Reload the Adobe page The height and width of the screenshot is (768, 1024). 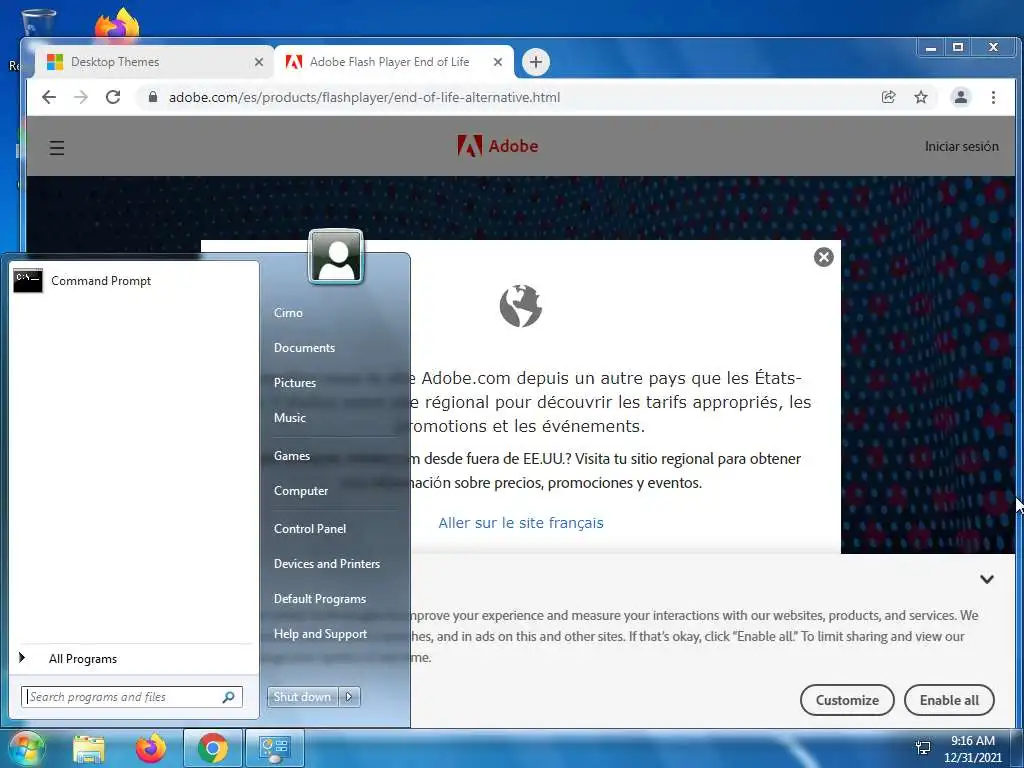113,97
